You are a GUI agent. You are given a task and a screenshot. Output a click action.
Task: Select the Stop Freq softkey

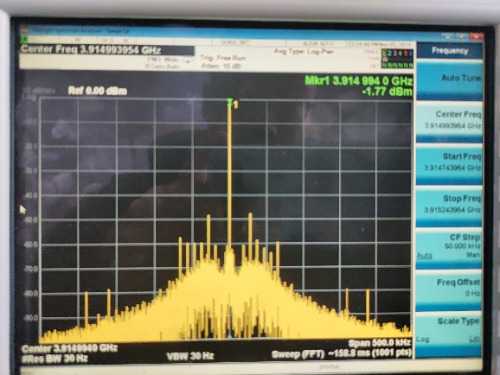pos(449,205)
